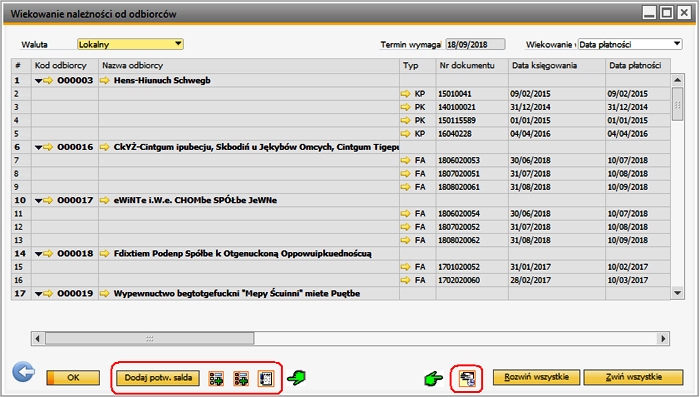Open link arrow for document 140100021
Screen dimensions: 700x397
click(x=405, y=107)
